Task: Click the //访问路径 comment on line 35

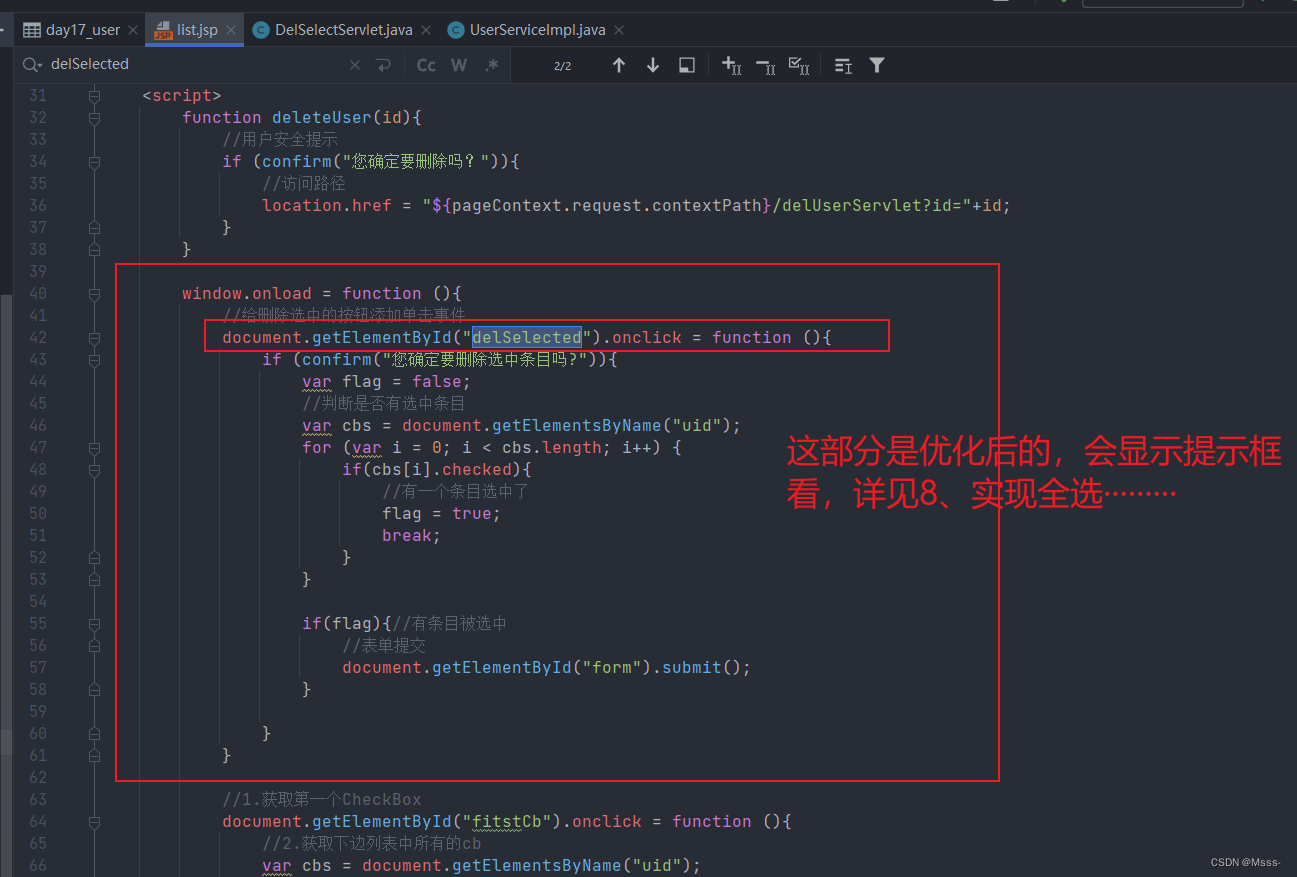Action: click(x=304, y=184)
